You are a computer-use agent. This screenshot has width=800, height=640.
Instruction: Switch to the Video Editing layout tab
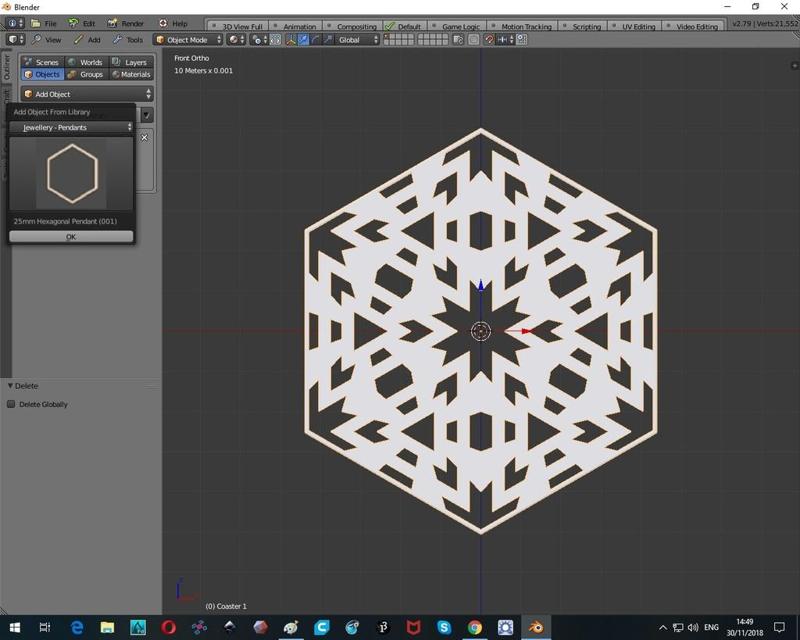[x=694, y=27]
